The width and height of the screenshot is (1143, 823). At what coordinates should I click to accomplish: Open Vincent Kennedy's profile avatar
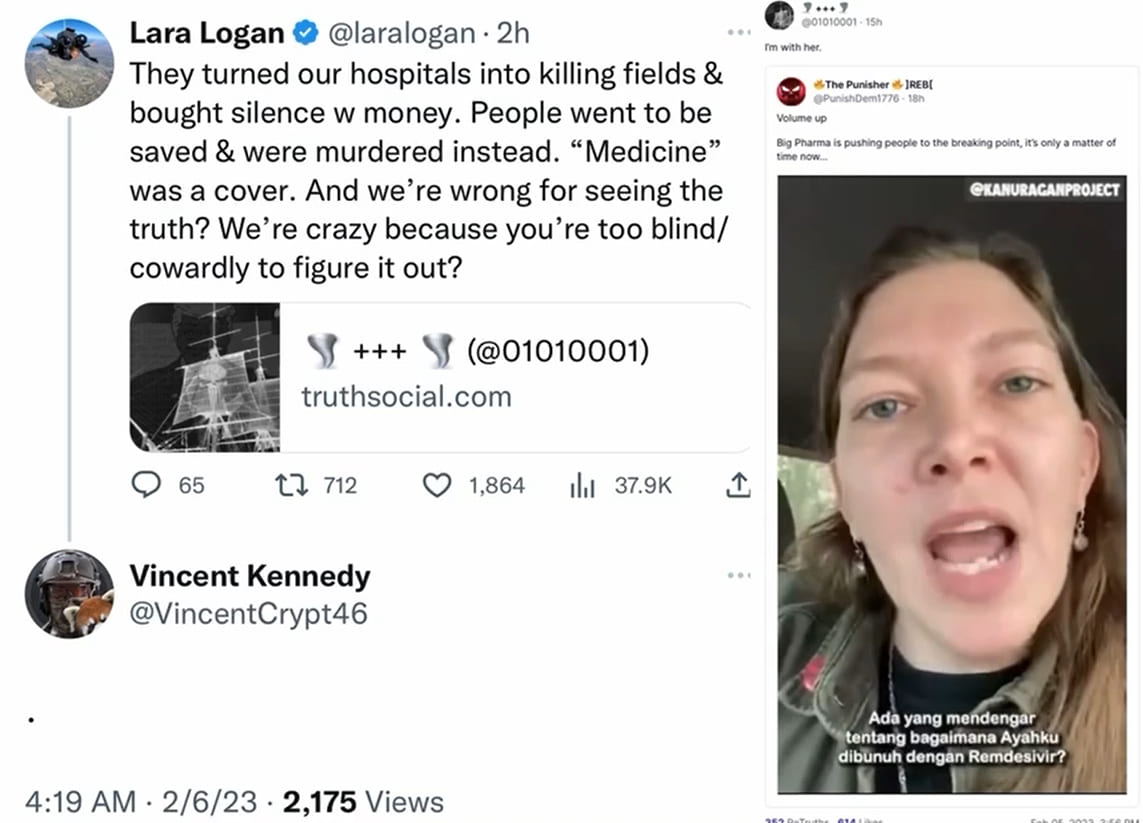pyautogui.click(x=69, y=593)
